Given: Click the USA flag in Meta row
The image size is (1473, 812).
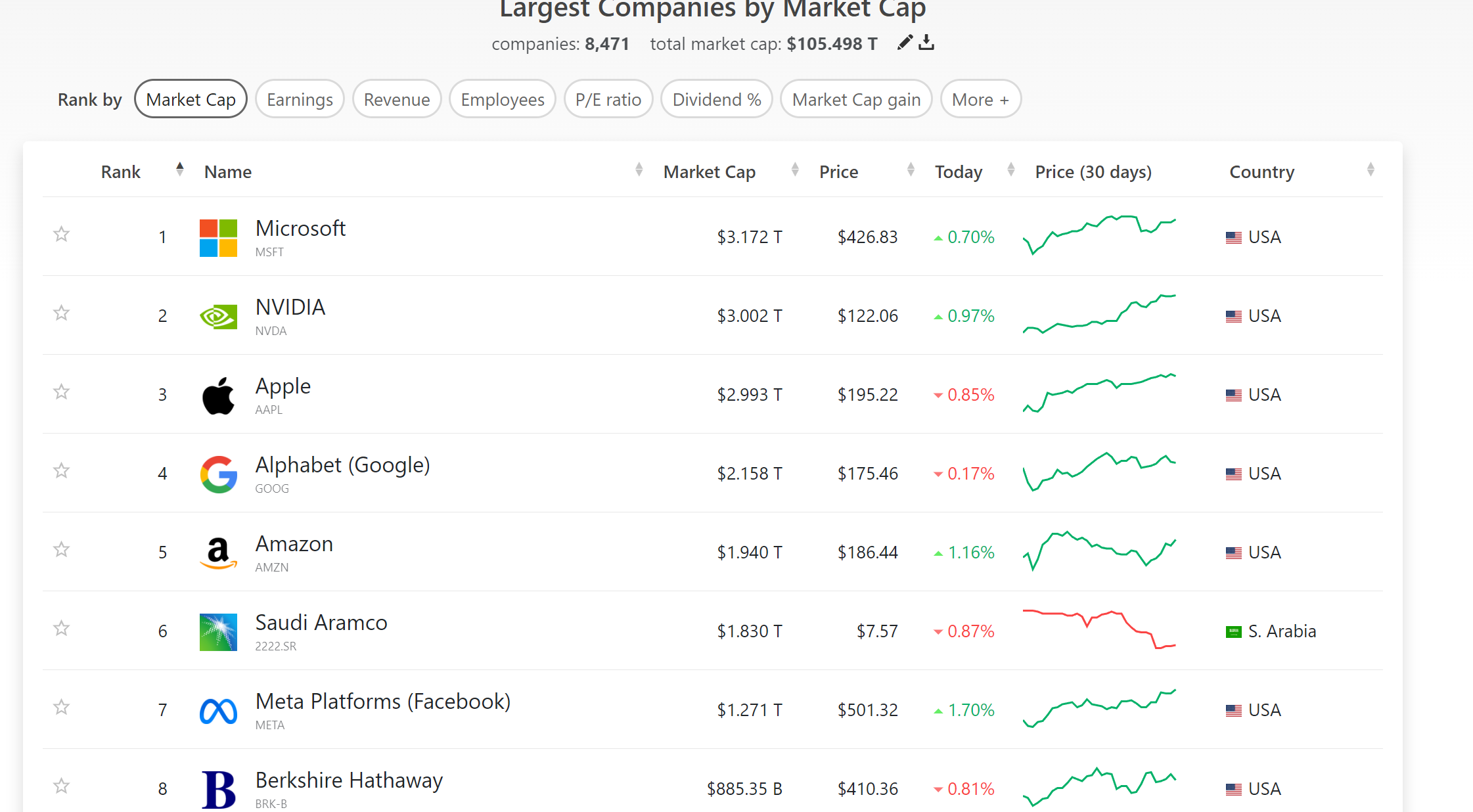Looking at the screenshot, I should pyautogui.click(x=1234, y=710).
